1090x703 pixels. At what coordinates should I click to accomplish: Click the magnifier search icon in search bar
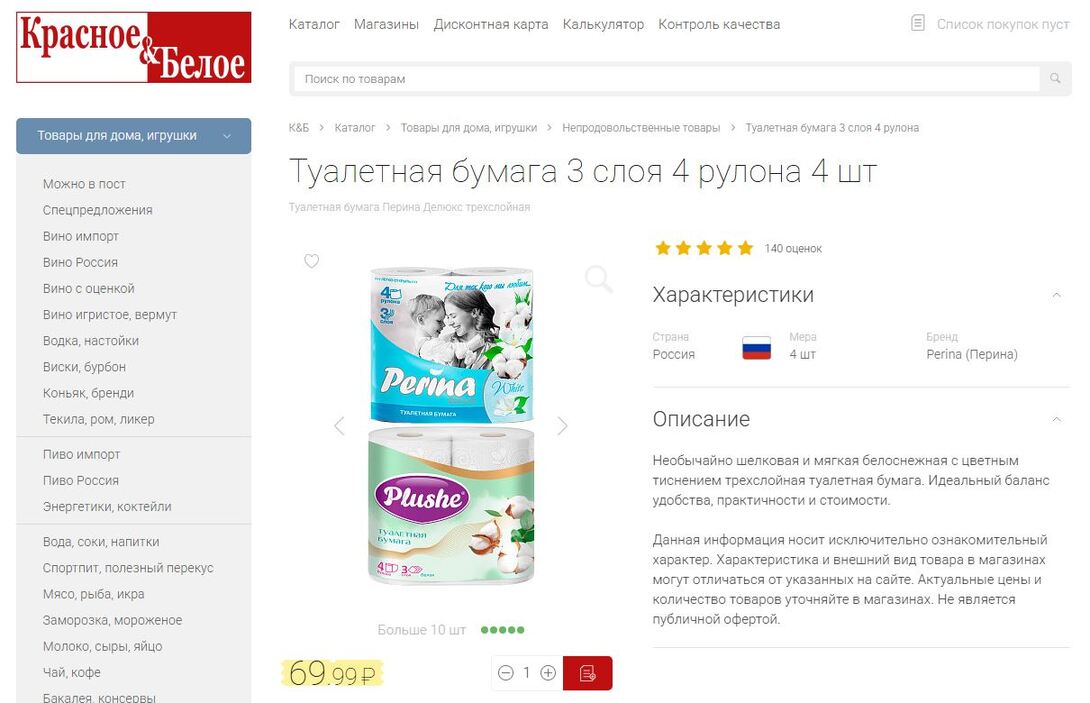1055,79
